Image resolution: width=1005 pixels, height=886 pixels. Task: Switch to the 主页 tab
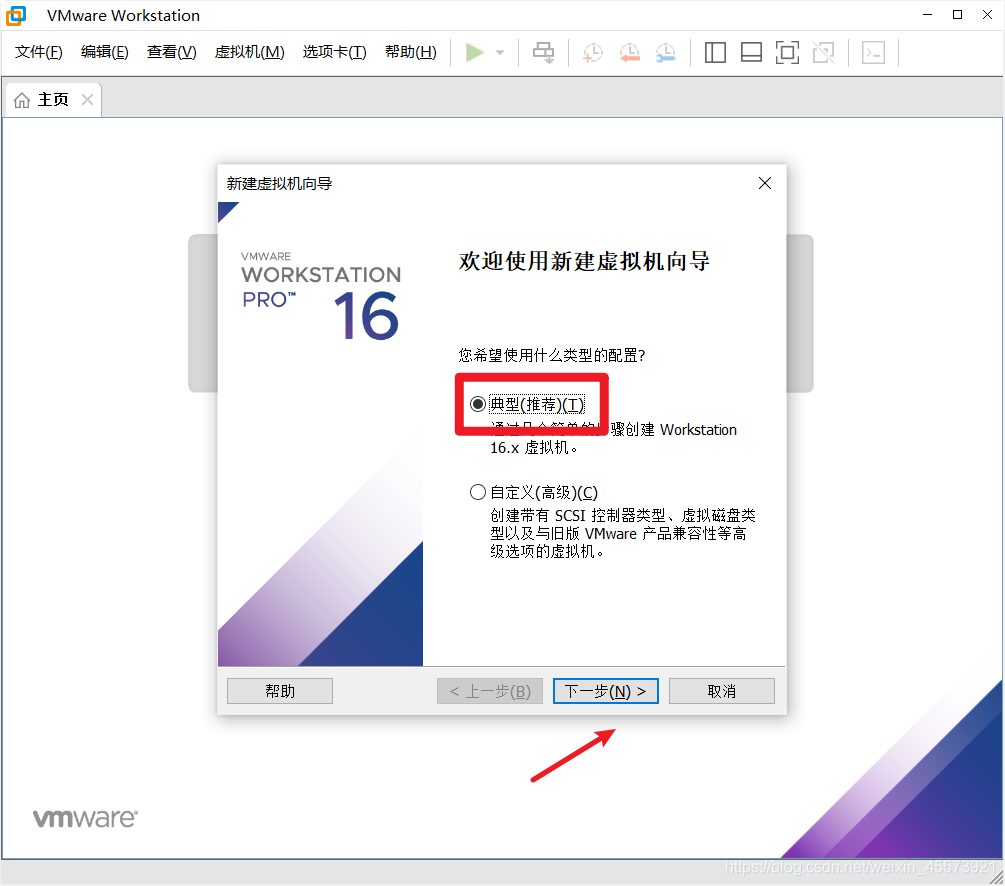[45, 99]
